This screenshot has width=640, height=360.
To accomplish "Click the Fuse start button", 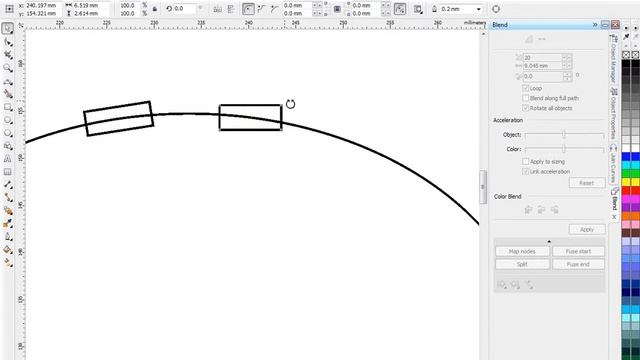I will click(578, 251).
